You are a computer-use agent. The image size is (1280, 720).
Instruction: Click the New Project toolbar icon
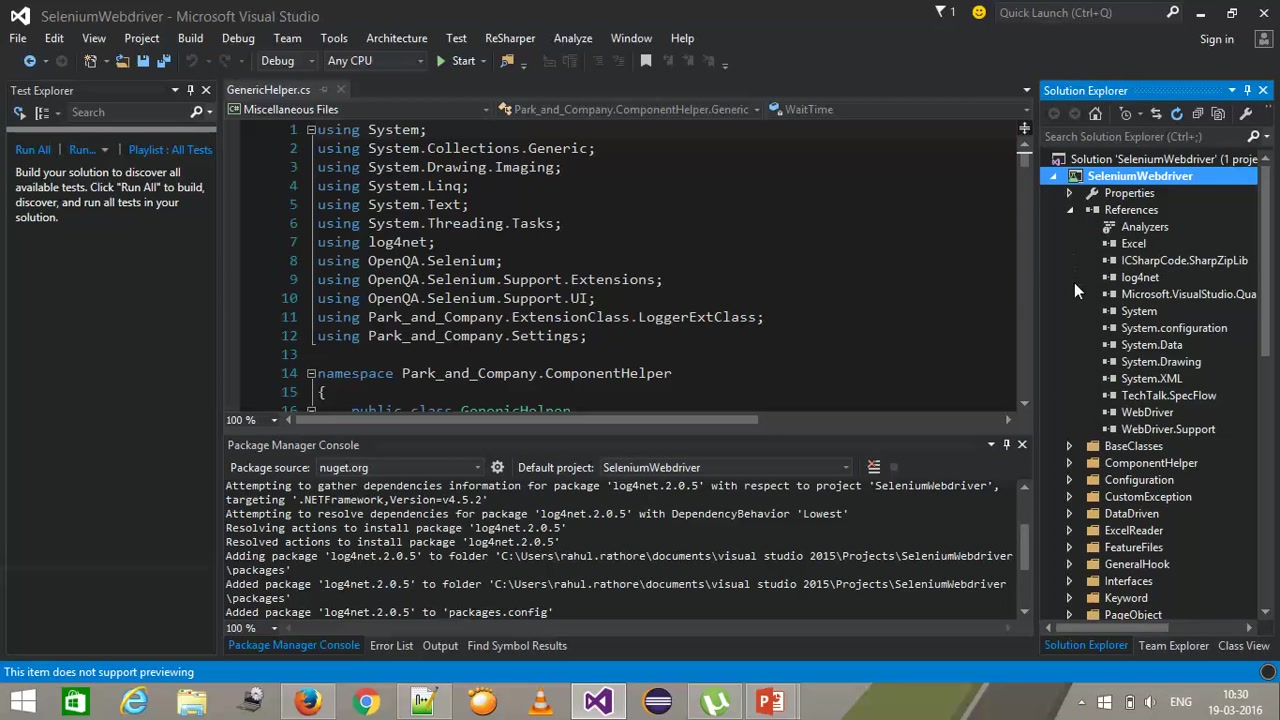pos(91,61)
